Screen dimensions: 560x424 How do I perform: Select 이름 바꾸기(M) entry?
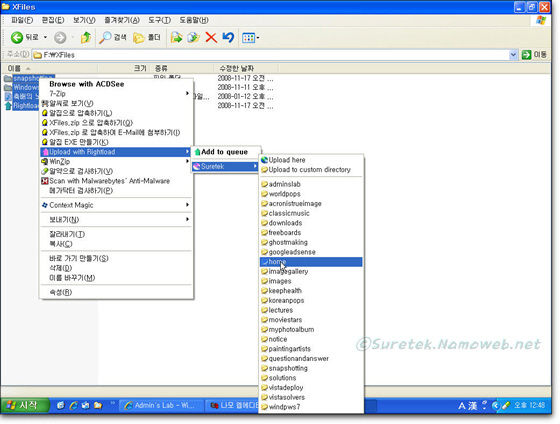point(116,278)
